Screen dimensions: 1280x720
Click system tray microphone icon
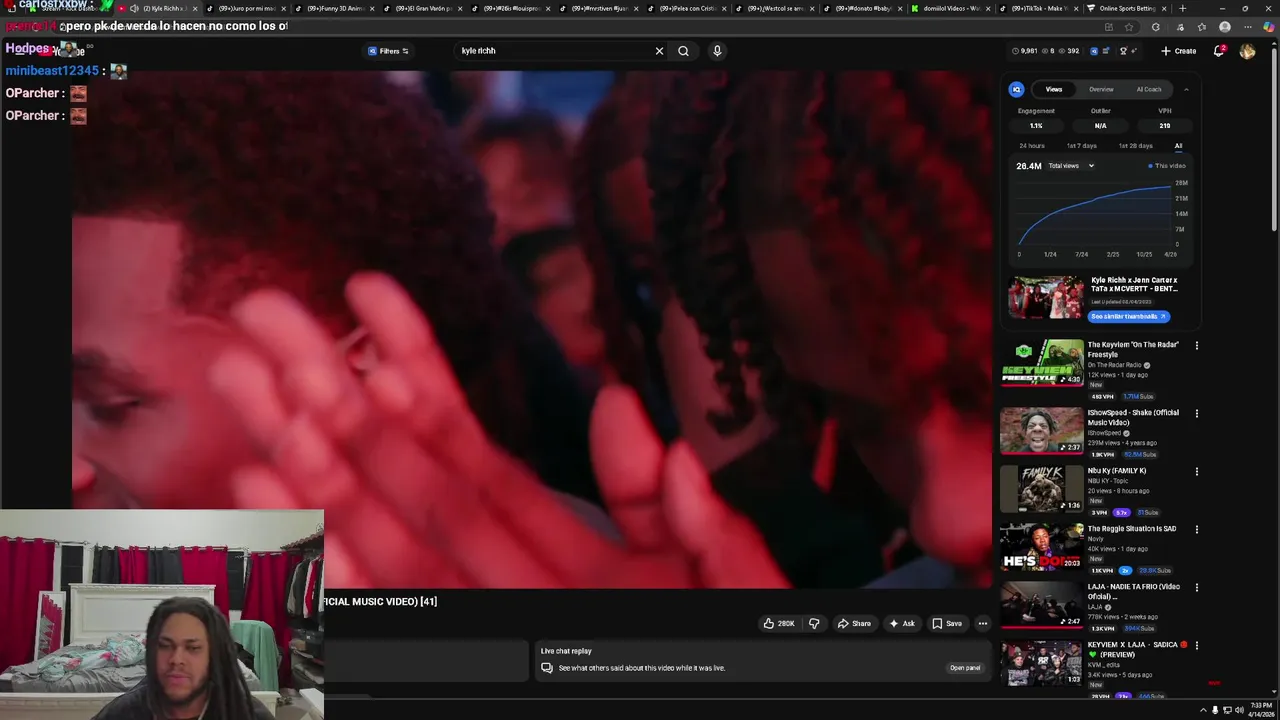[x=1215, y=710]
